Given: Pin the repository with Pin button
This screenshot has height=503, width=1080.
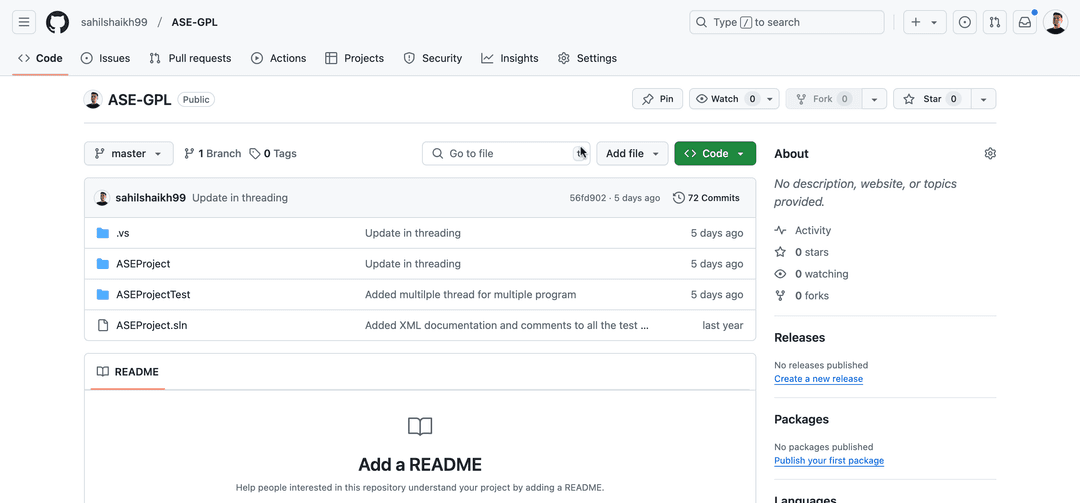Looking at the screenshot, I should pyautogui.click(x=657, y=99).
